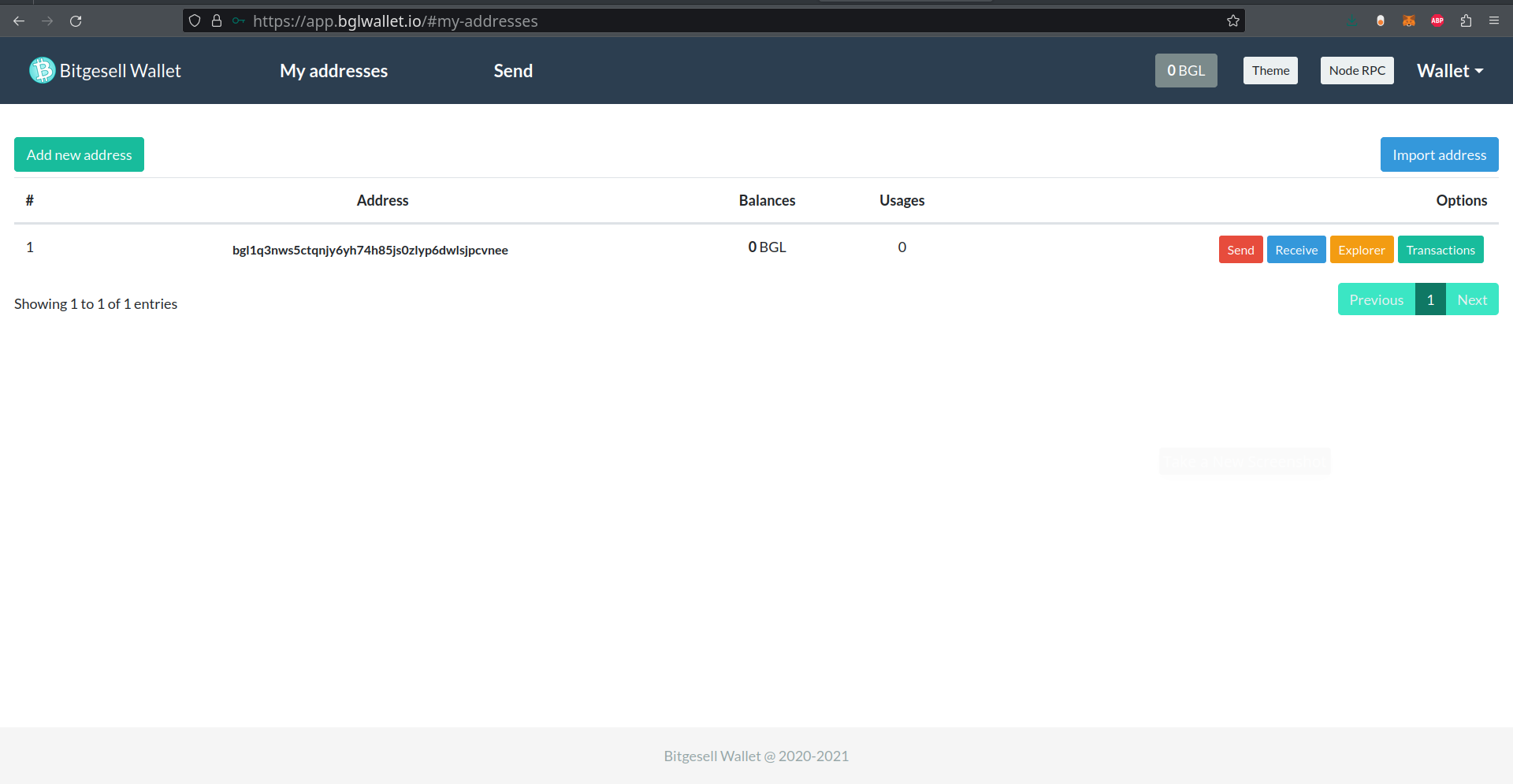Viewport: 1513px width, 784px height.
Task: Open the orange Explorer button
Action: [x=1361, y=250]
